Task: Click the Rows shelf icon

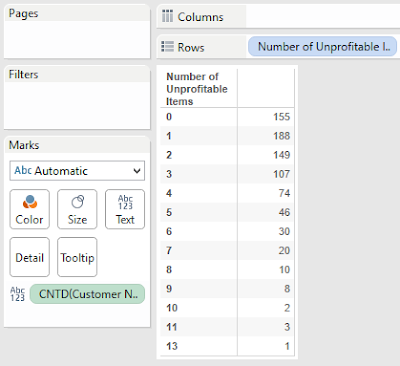Action: pyautogui.click(x=167, y=47)
